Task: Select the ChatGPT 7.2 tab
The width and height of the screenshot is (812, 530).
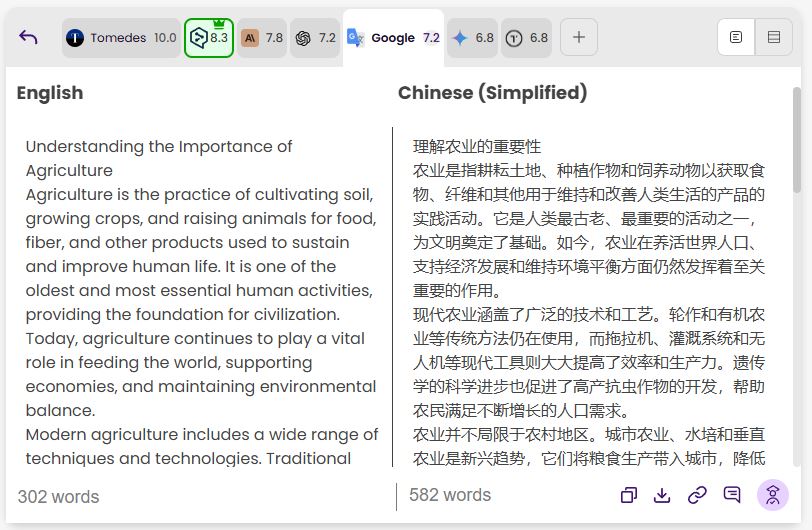Action: pos(315,38)
